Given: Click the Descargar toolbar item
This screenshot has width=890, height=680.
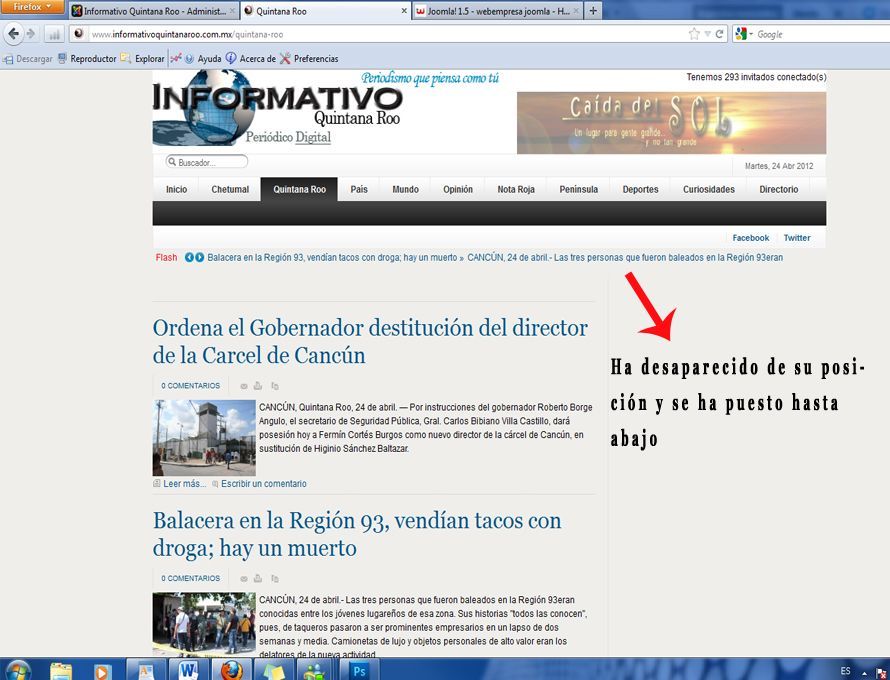Looking at the screenshot, I should coord(28,58).
